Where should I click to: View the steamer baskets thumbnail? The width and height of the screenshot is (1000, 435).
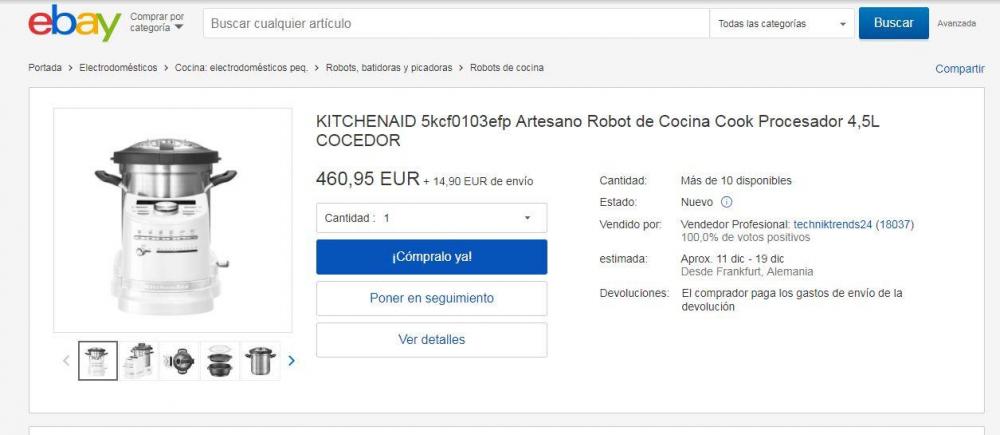pyautogui.click(x=219, y=361)
